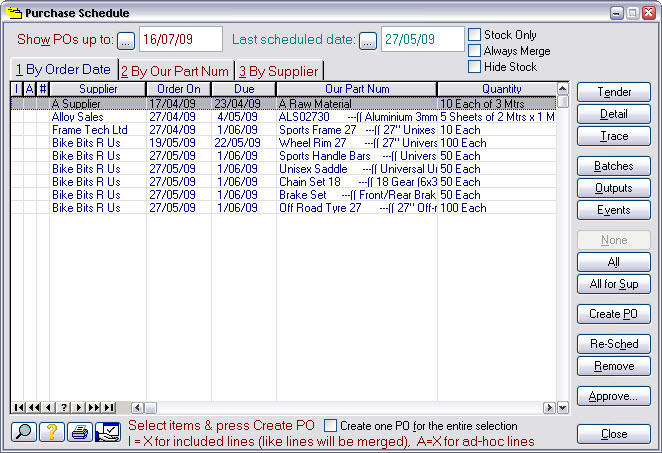Open date picker for Show POs up to
Viewport: 662px width, 453px height.
coord(126,40)
